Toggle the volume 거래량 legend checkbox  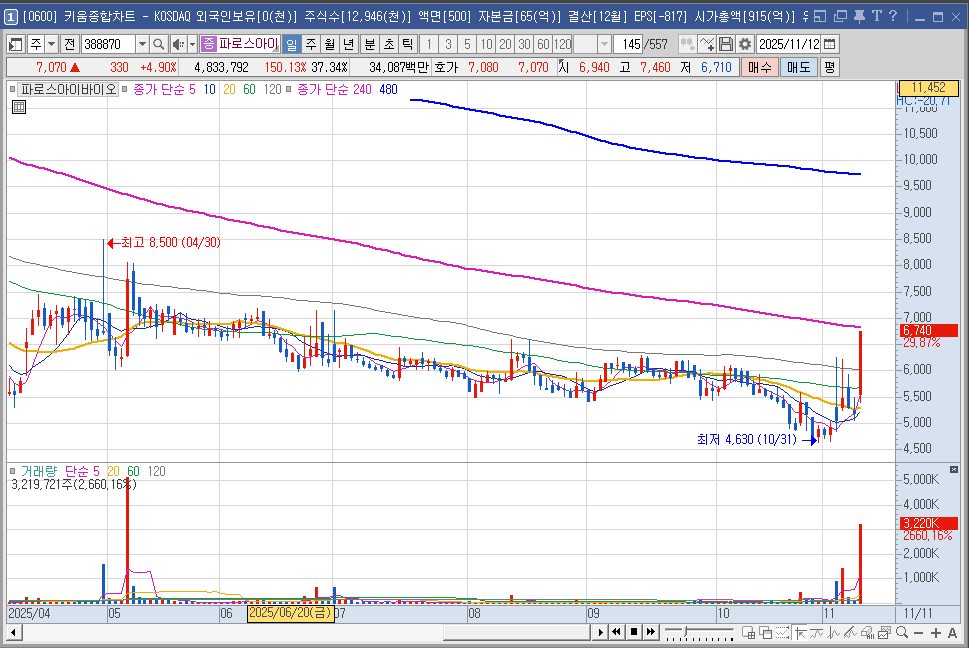[x=12, y=471]
